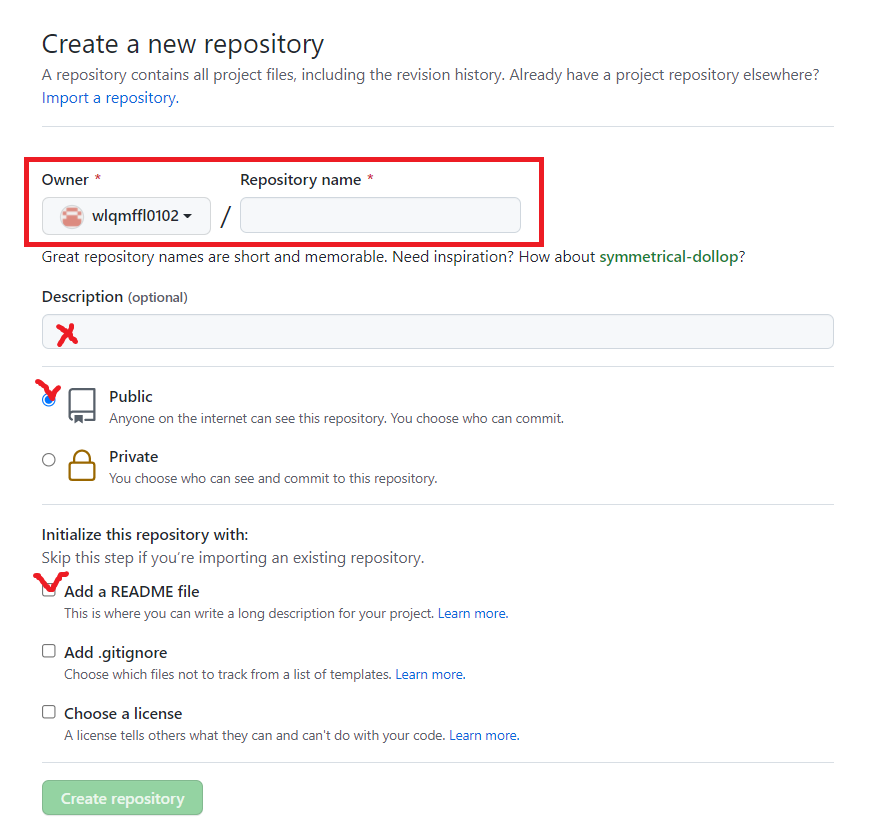
Task: Use the suggested name symmetrical-dollop
Action: 670,257
